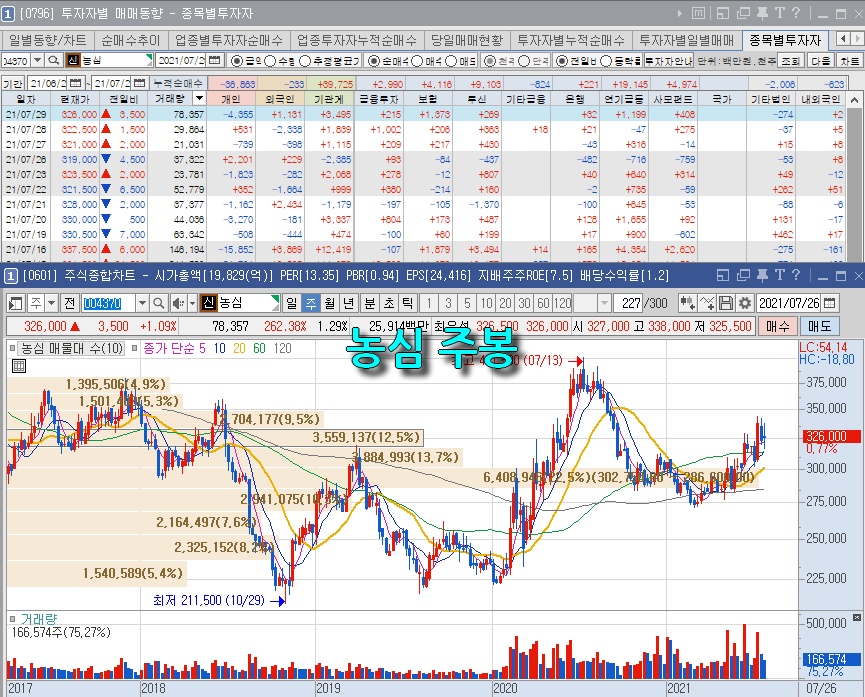Open stock code dropdown in investor window
This screenshot has height=697, width=865.
pos(38,60)
